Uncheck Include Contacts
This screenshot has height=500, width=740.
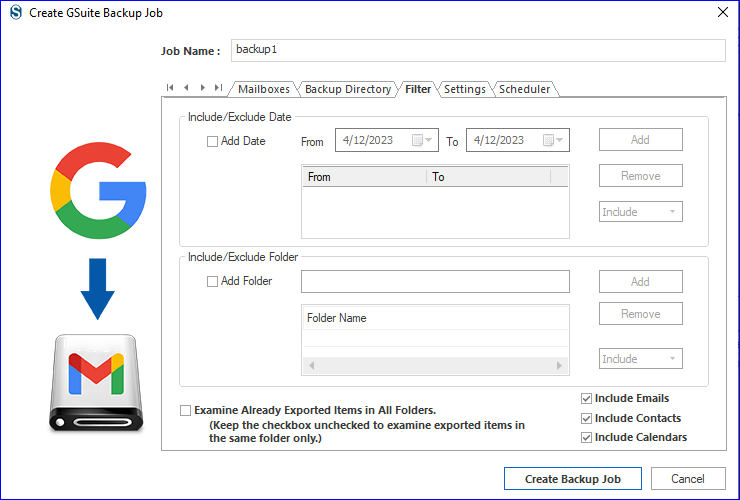pyautogui.click(x=586, y=418)
